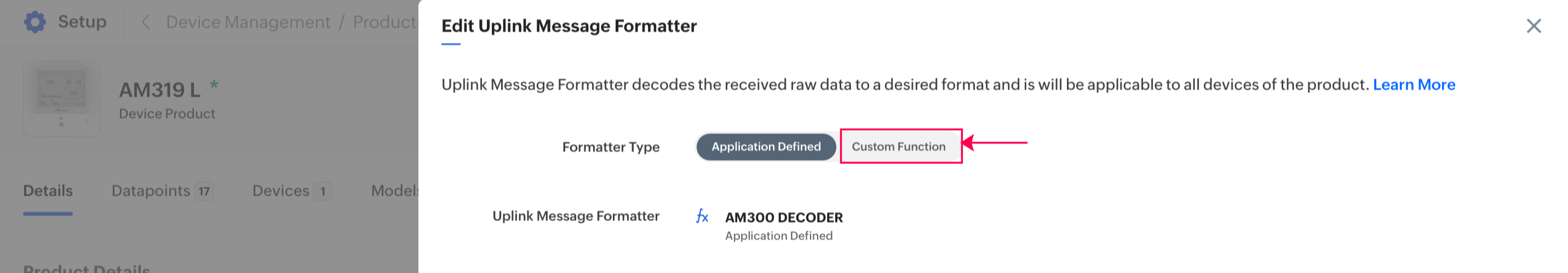Image resolution: width=1568 pixels, height=273 pixels.
Task: Click the AM319 L product title
Action: tap(159, 90)
